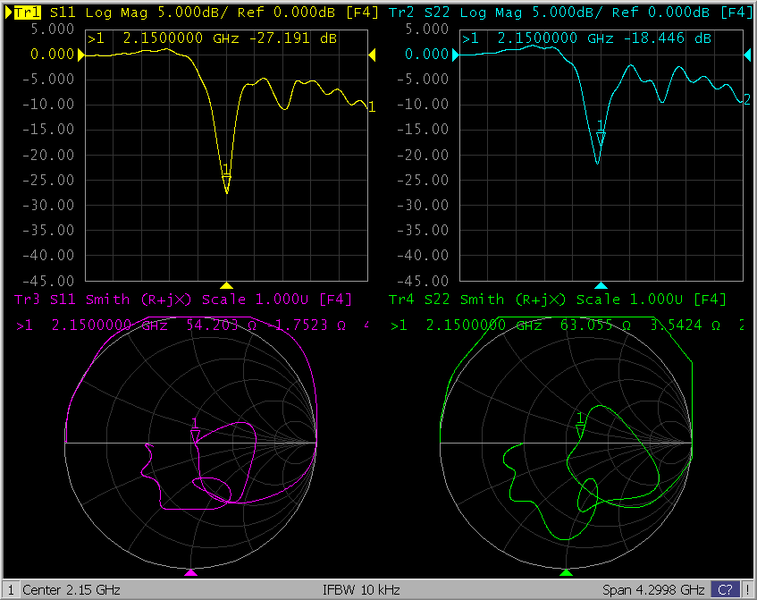The width and height of the screenshot is (757, 600).
Task: Click green marker triangle below S22 Smith chart
Action: pyautogui.click(x=566, y=572)
